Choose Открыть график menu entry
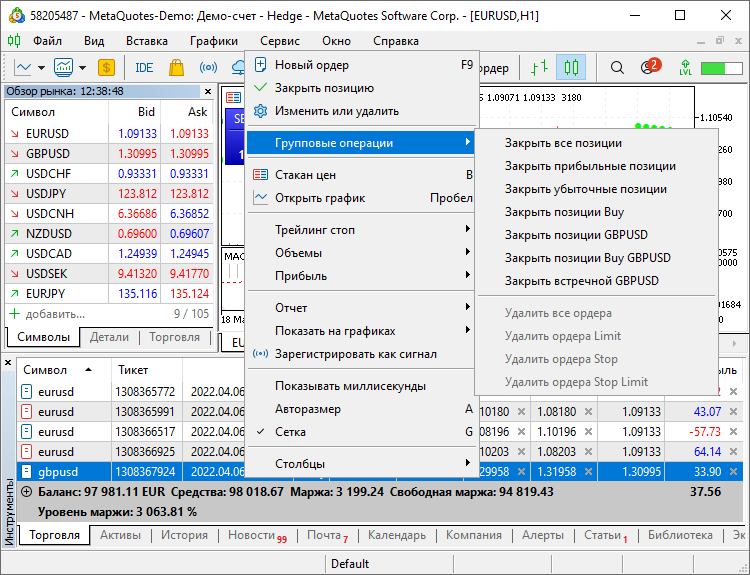Viewport: 750px width, 575px height. click(362, 198)
